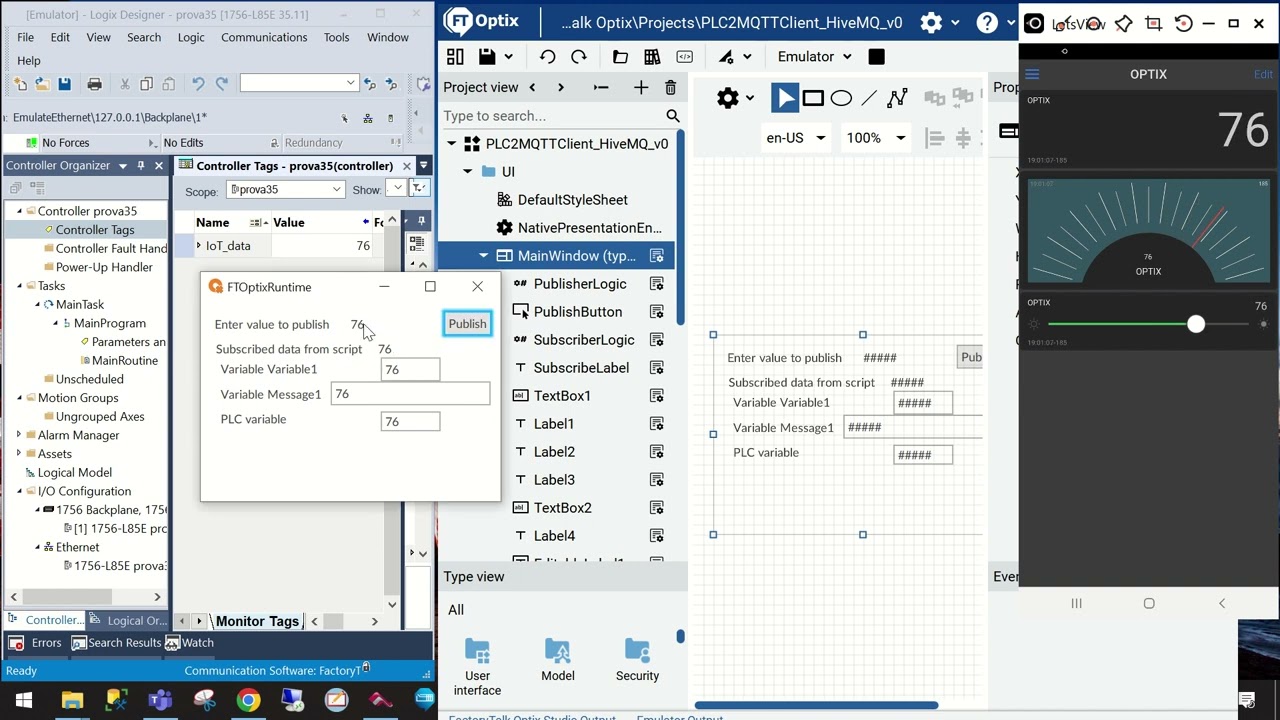Click the hamburger menu in OPTIX phone app
This screenshot has height=720, width=1280.
point(1032,74)
